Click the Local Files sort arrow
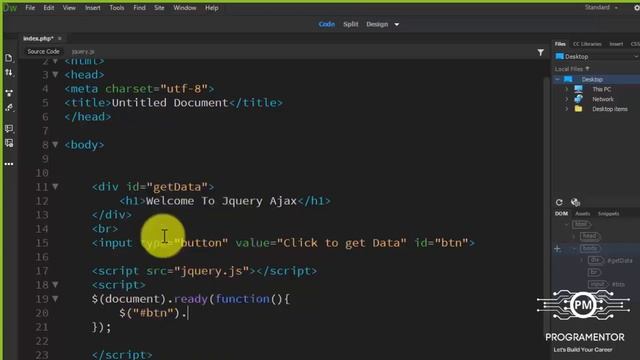 (587, 69)
